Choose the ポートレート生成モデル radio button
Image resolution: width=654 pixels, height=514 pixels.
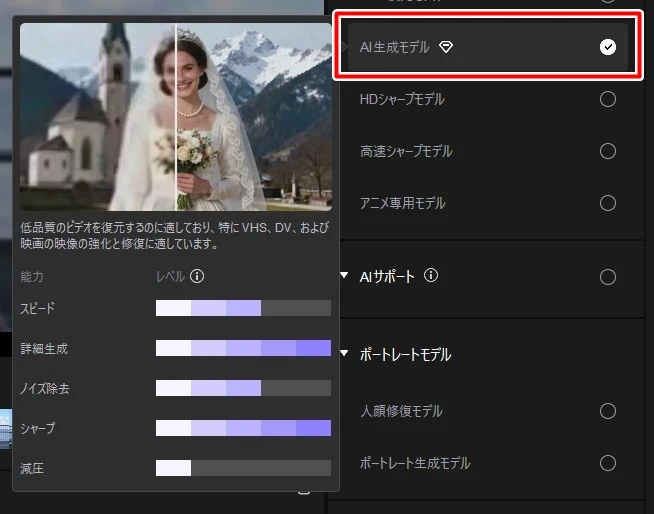608,463
